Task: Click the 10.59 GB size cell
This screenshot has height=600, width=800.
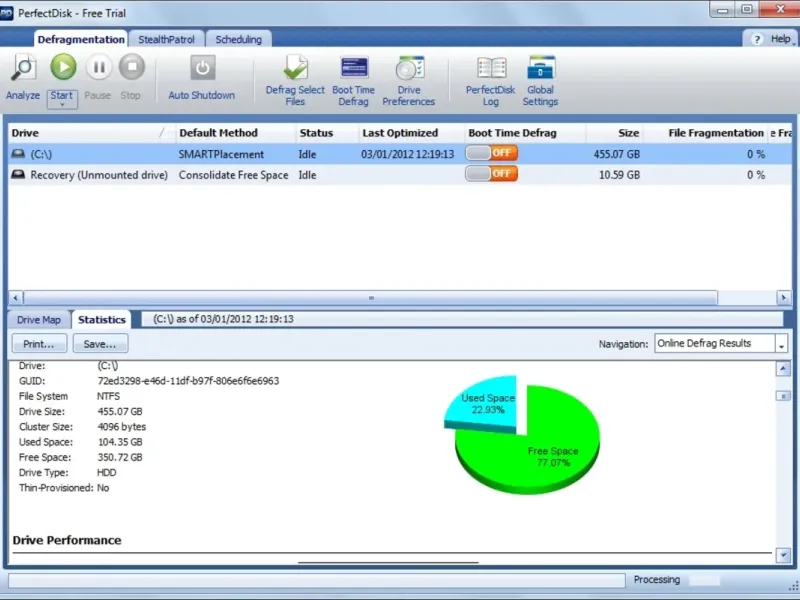Action: (x=619, y=175)
